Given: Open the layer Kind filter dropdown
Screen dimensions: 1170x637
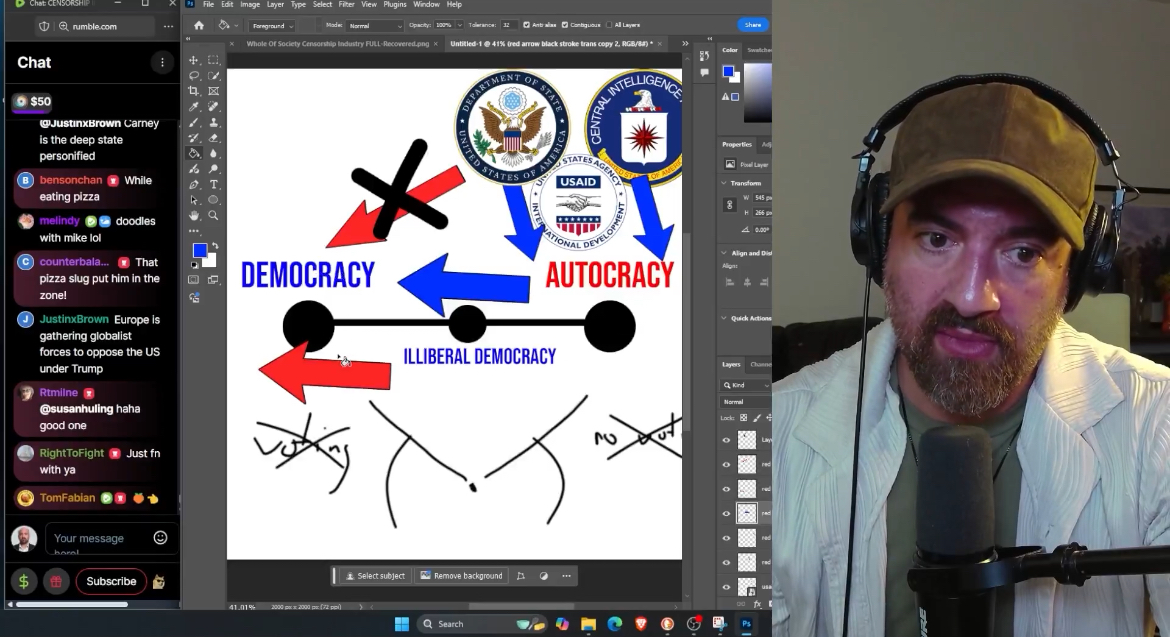Looking at the screenshot, I should click(x=745, y=385).
